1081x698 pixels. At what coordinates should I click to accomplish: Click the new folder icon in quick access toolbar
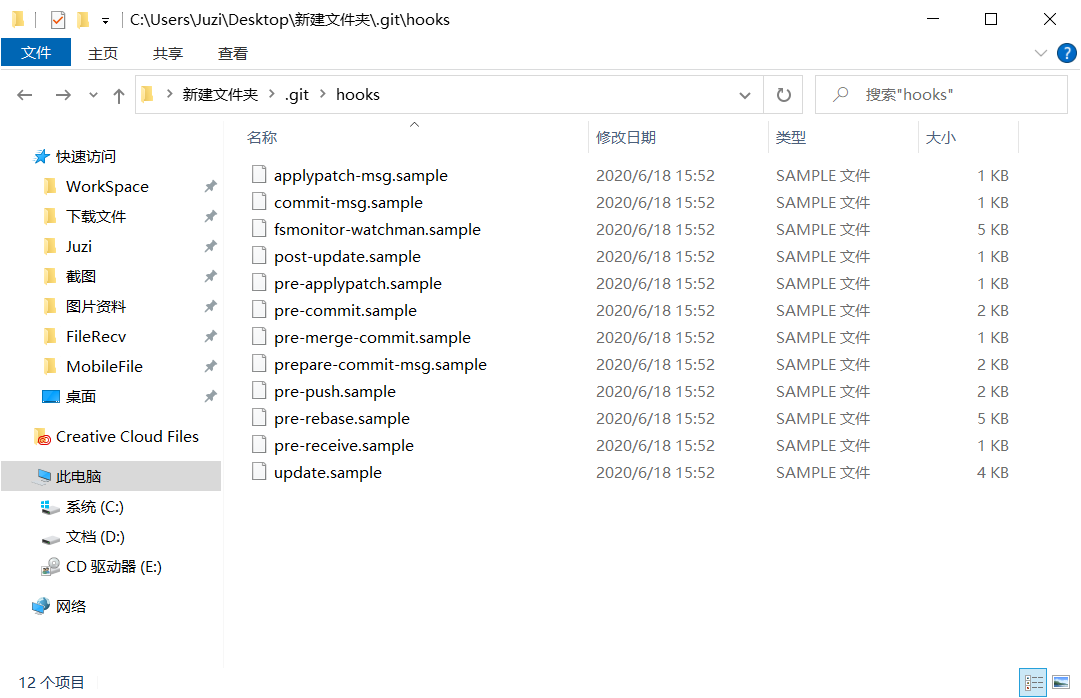pyautogui.click(x=83, y=19)
